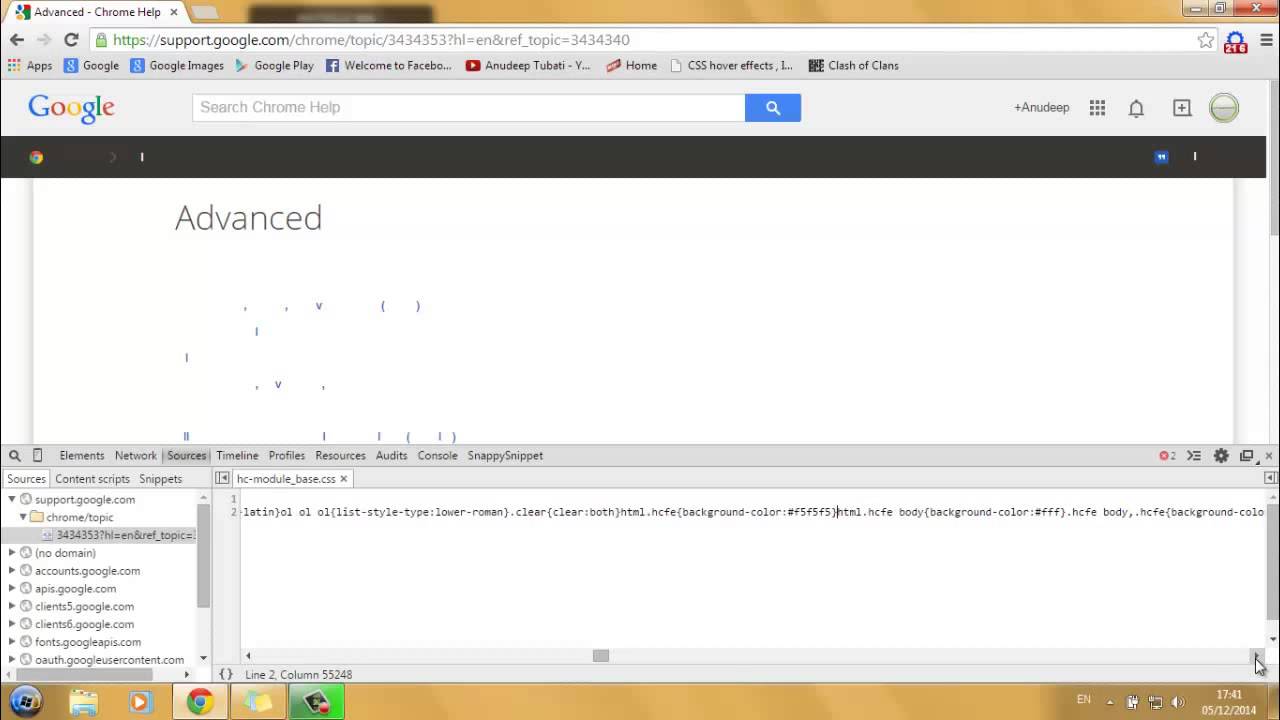
Task: Open the Google apps grid icon
Action: click(1097, 108)
